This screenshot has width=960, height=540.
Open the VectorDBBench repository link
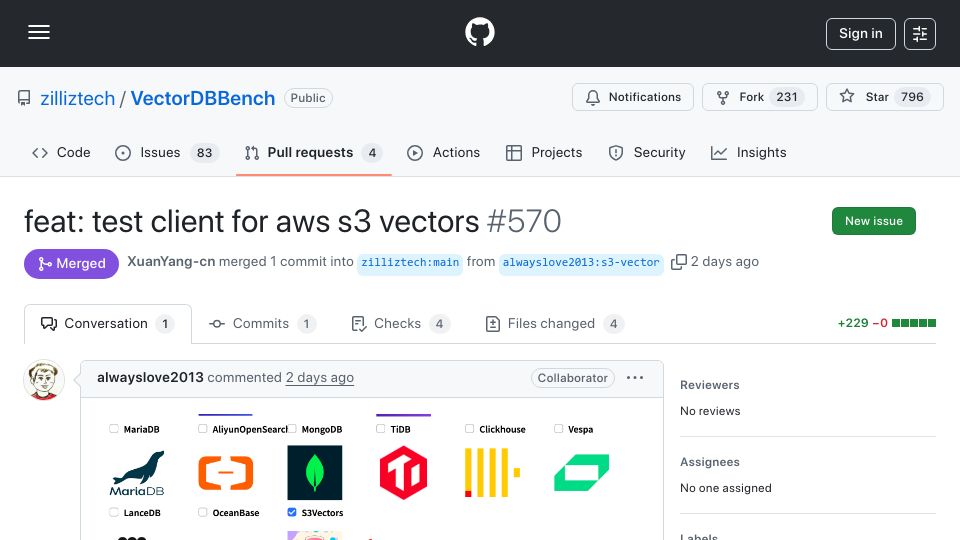(x=203, y=99)
